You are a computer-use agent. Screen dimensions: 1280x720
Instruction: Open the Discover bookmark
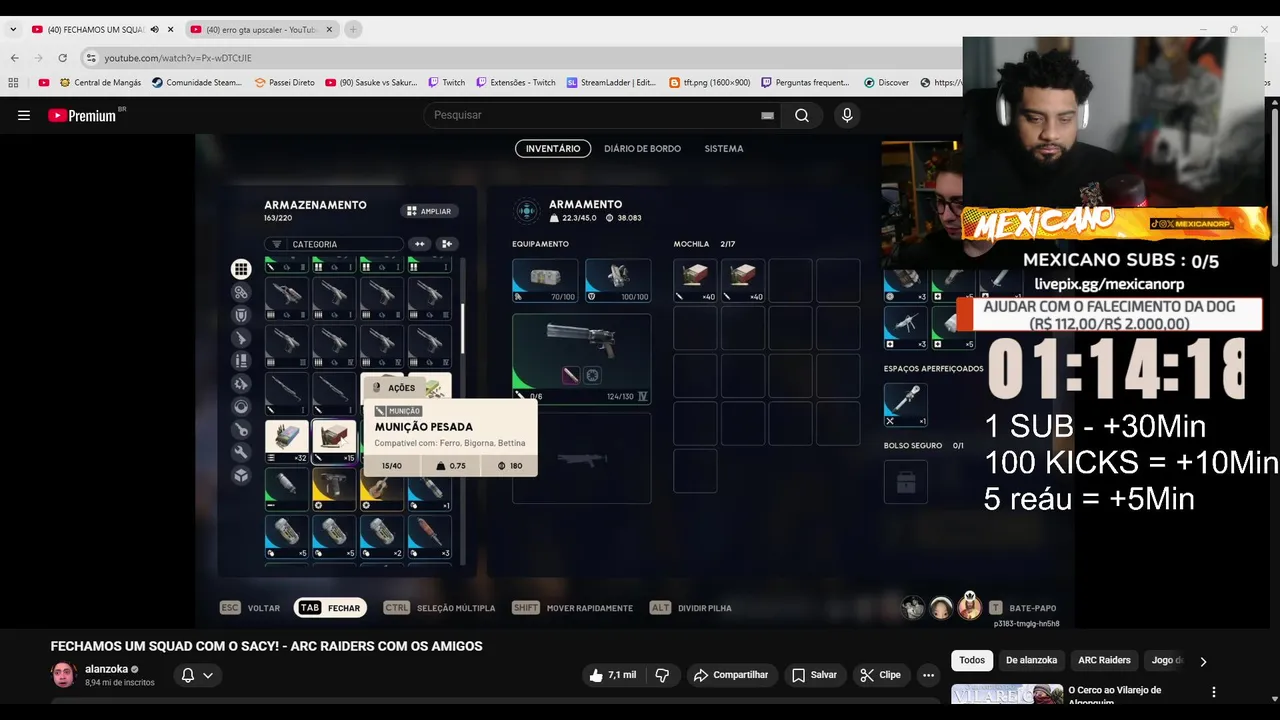pos(886,83)
